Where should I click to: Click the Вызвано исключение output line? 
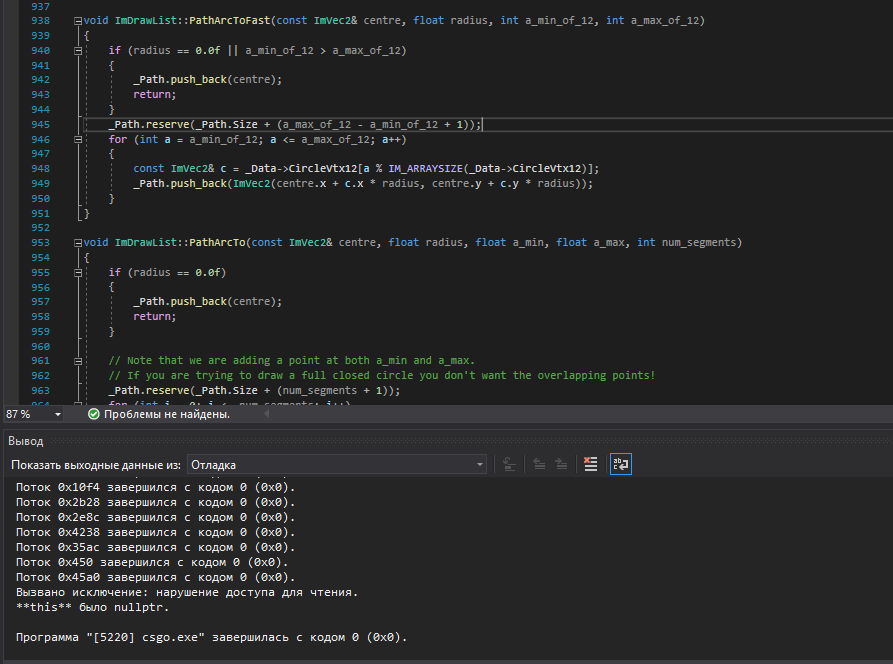[187, 592]
